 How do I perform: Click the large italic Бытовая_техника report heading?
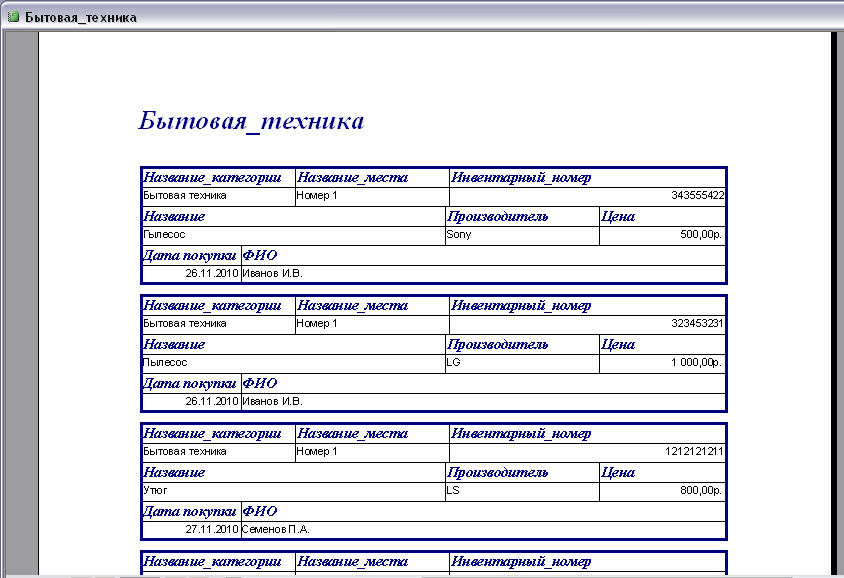tap(251, 122)
